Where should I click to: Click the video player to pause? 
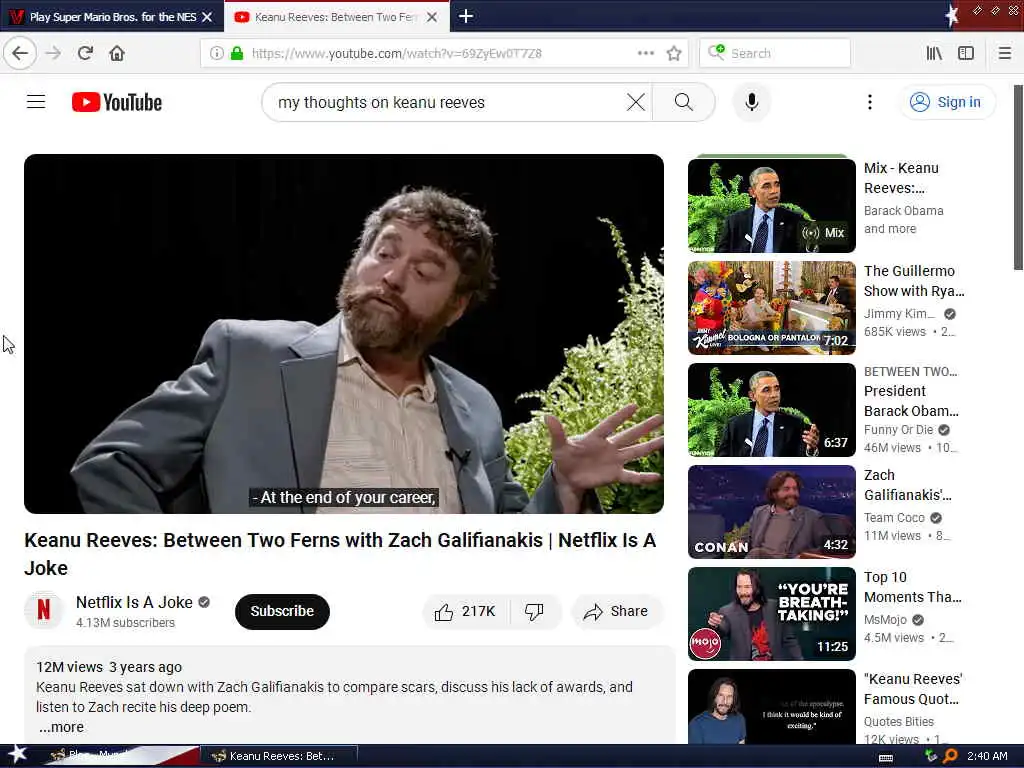tap(344, 334)
